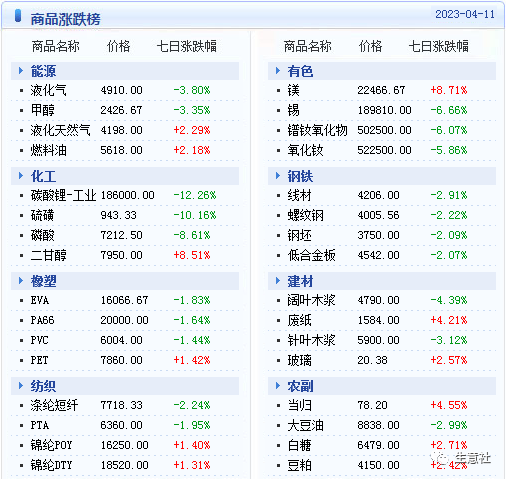Click the -12.26% change value
Screen dimensions: 506x479
tap(195, 195)
